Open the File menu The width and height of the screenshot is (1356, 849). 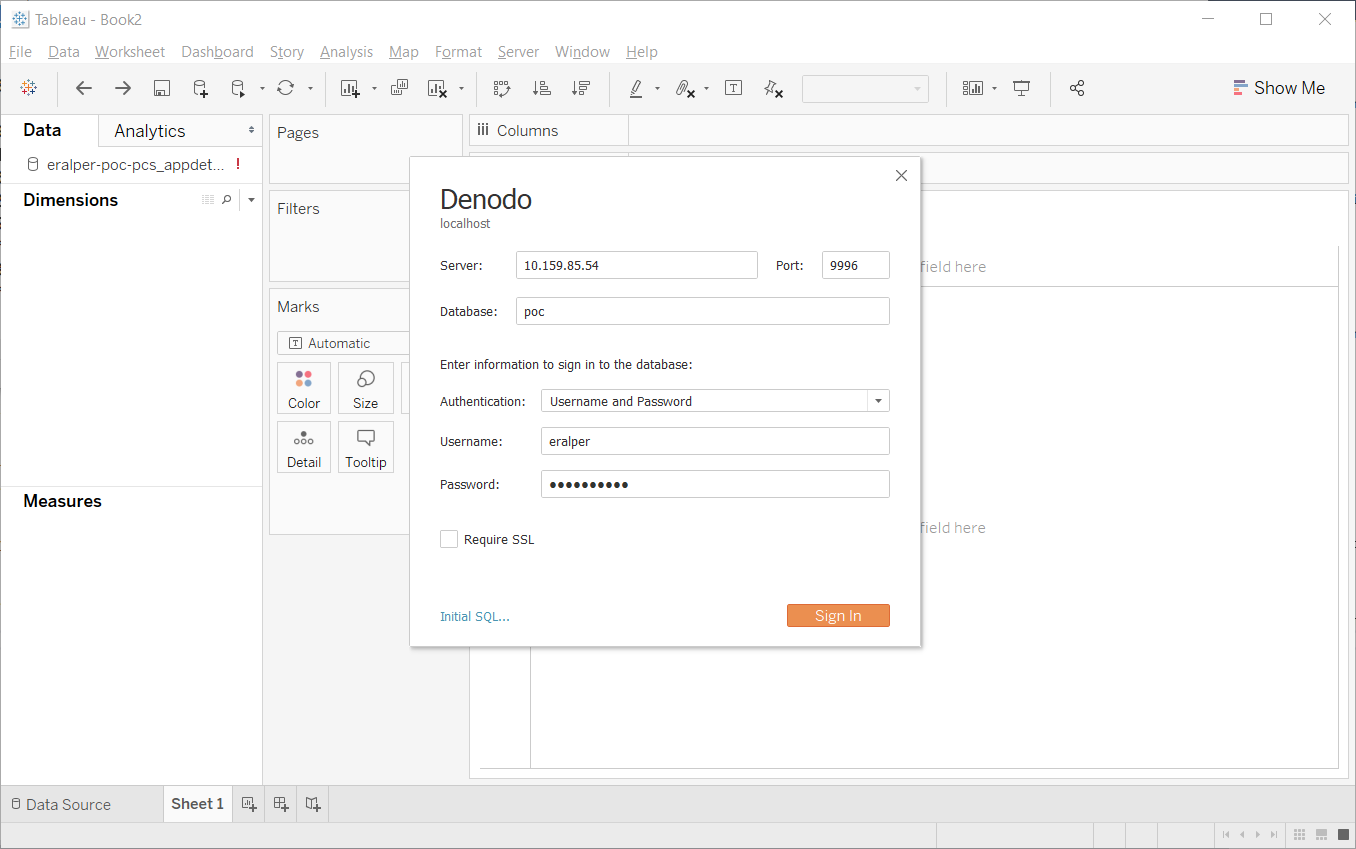20,52
